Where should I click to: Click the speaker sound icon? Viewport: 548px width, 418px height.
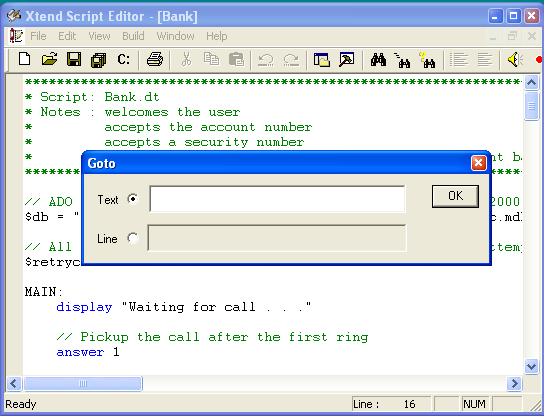pos(515,59)
